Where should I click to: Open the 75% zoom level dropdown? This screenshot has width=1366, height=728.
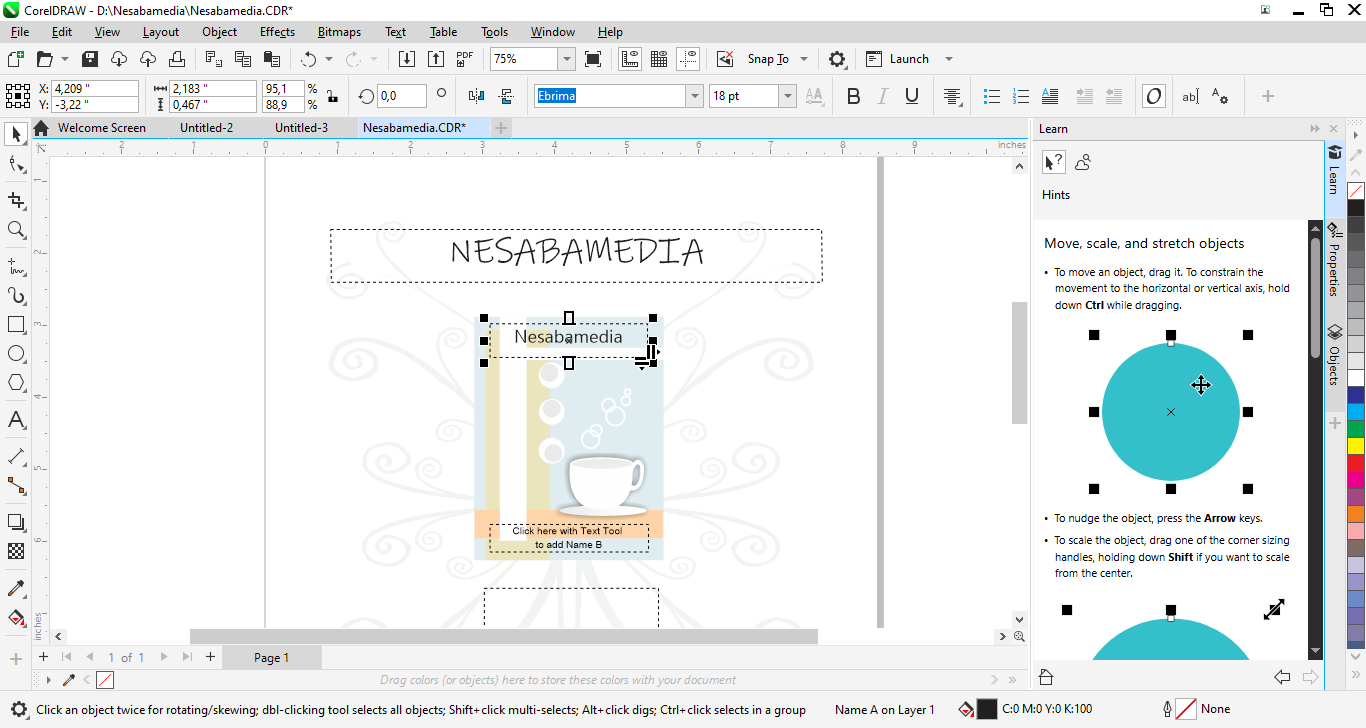566,59
